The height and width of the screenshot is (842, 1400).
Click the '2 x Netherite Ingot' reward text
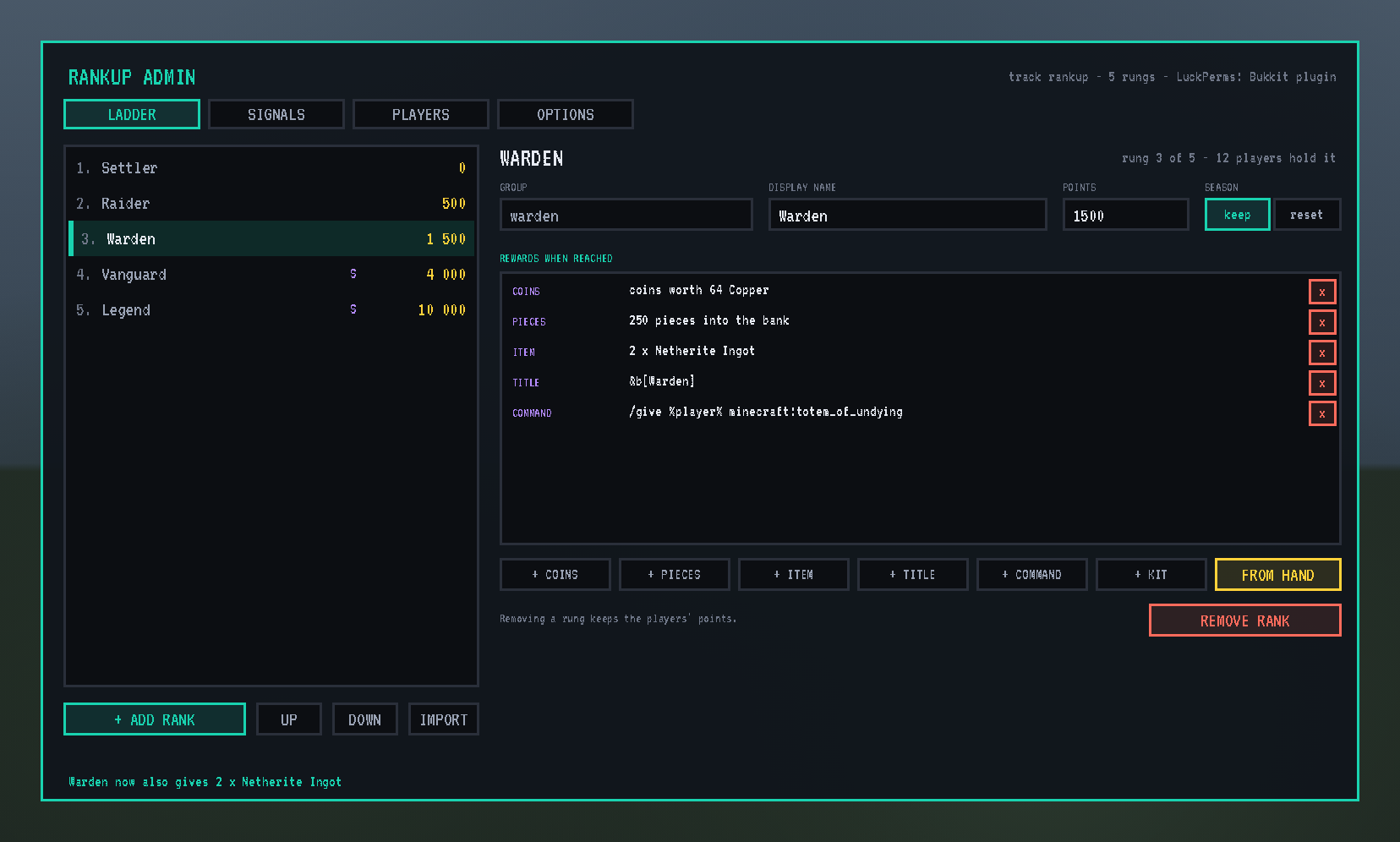coord(692,351)
